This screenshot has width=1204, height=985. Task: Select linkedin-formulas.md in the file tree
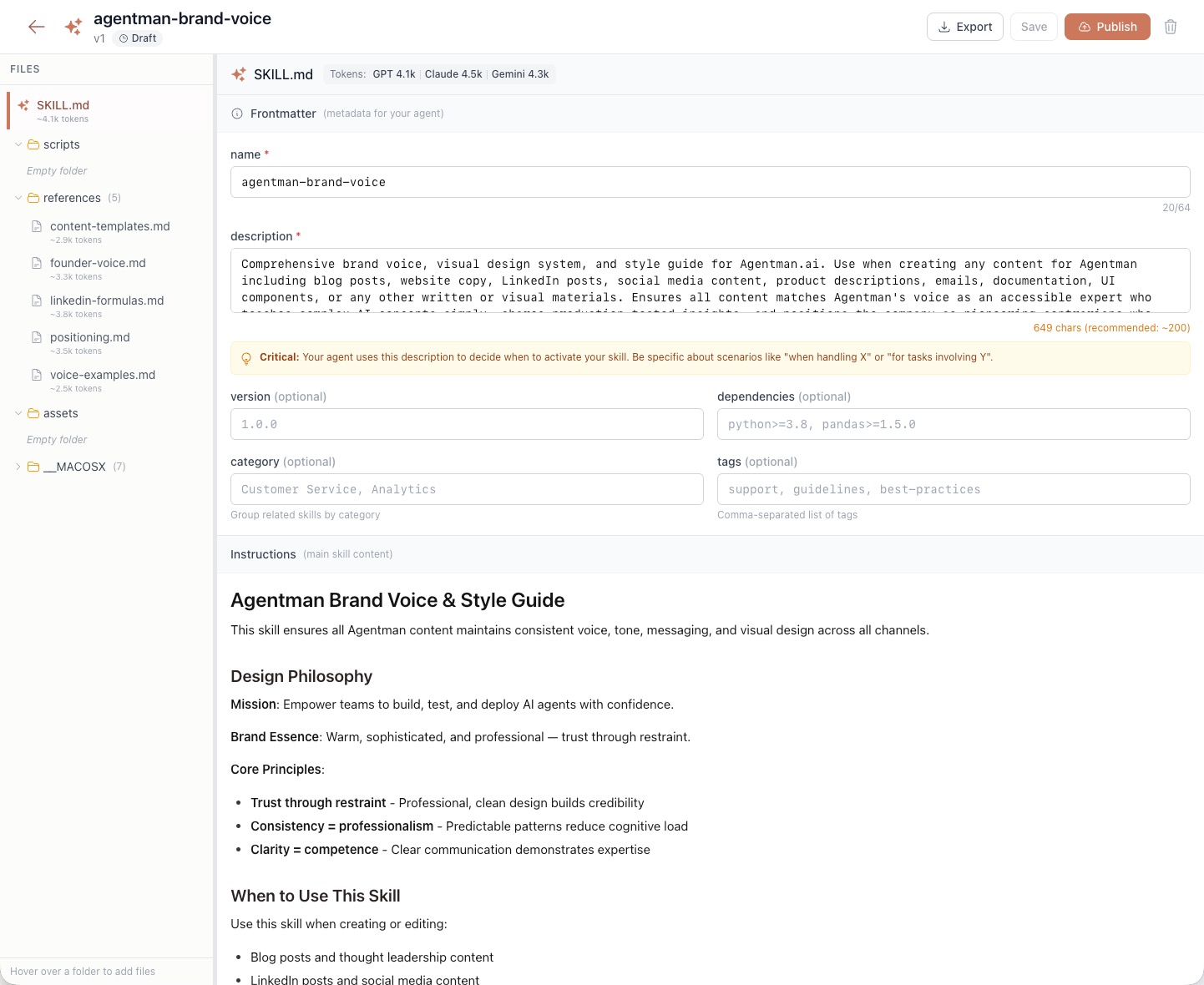click(107, 301)
